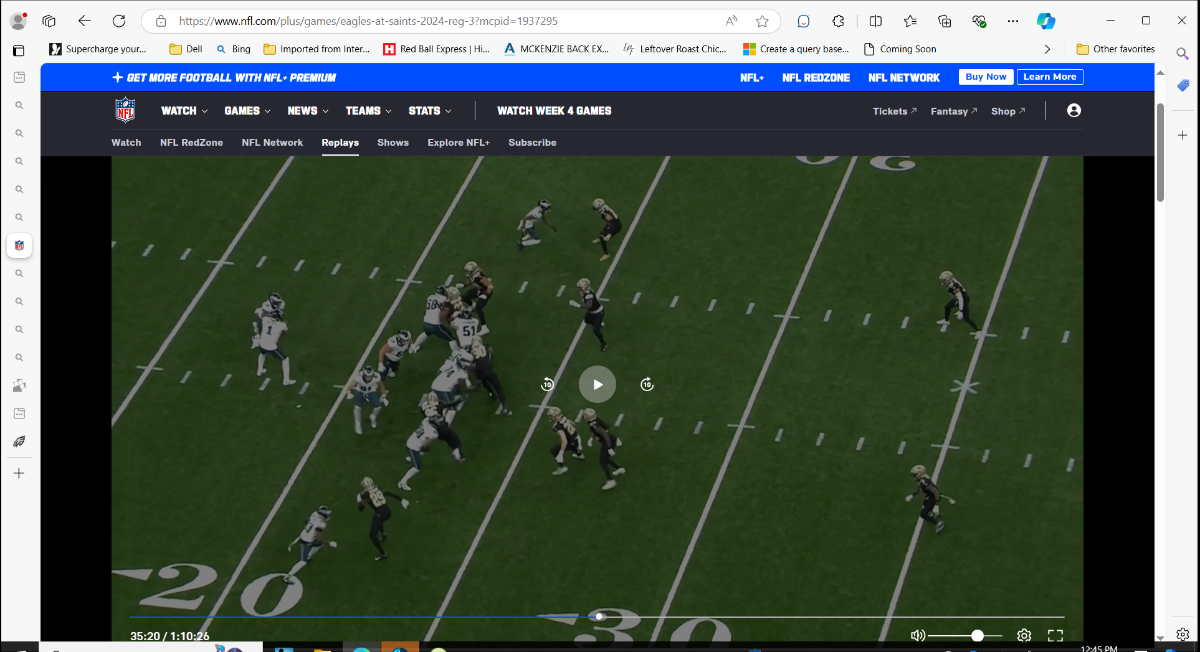The height and width of the screenshot is (652, 1200).
Task: Add this page to browser favorites star
Action: click(762, 21)
